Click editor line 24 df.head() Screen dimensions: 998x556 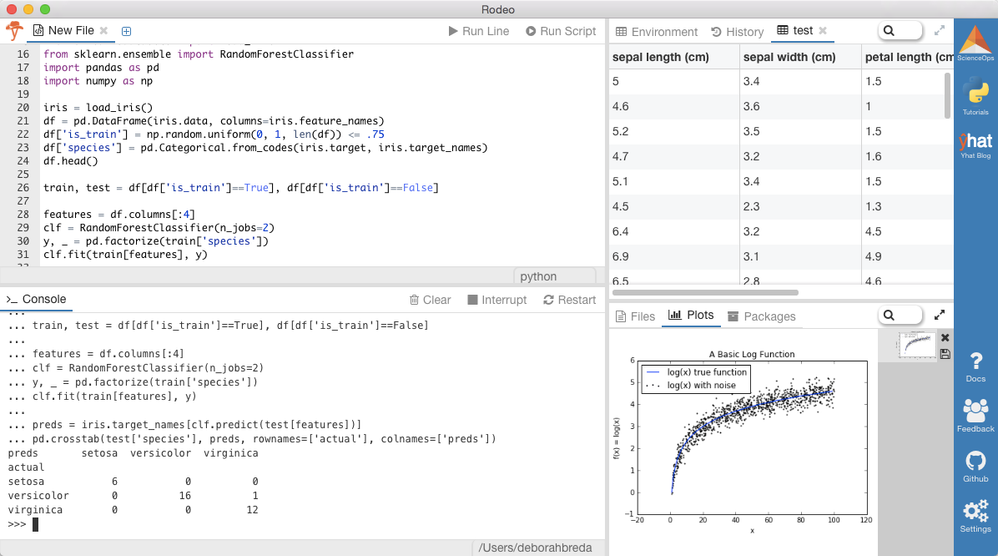pos(71,161)
